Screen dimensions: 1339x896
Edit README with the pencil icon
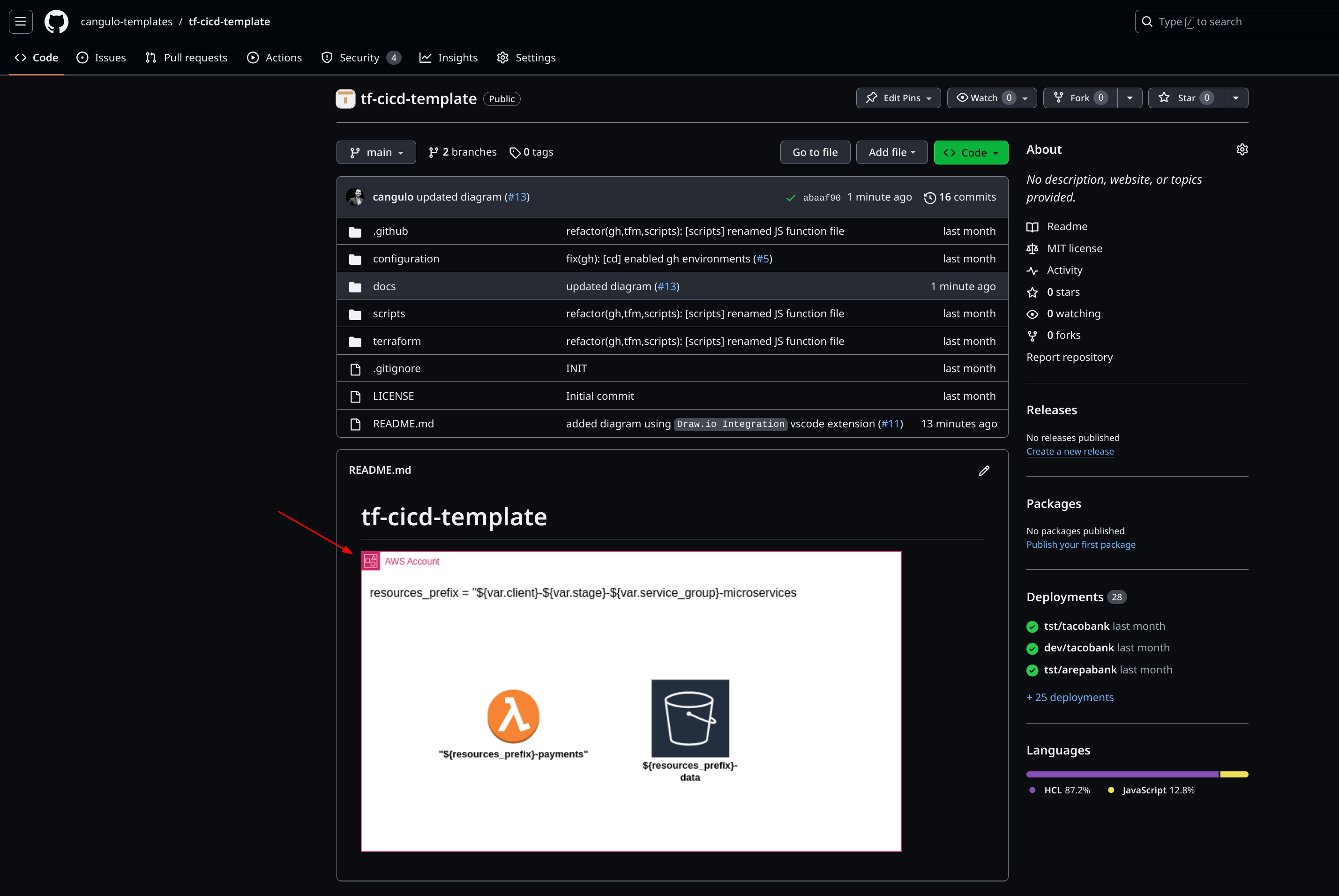[x=984, y=471]
